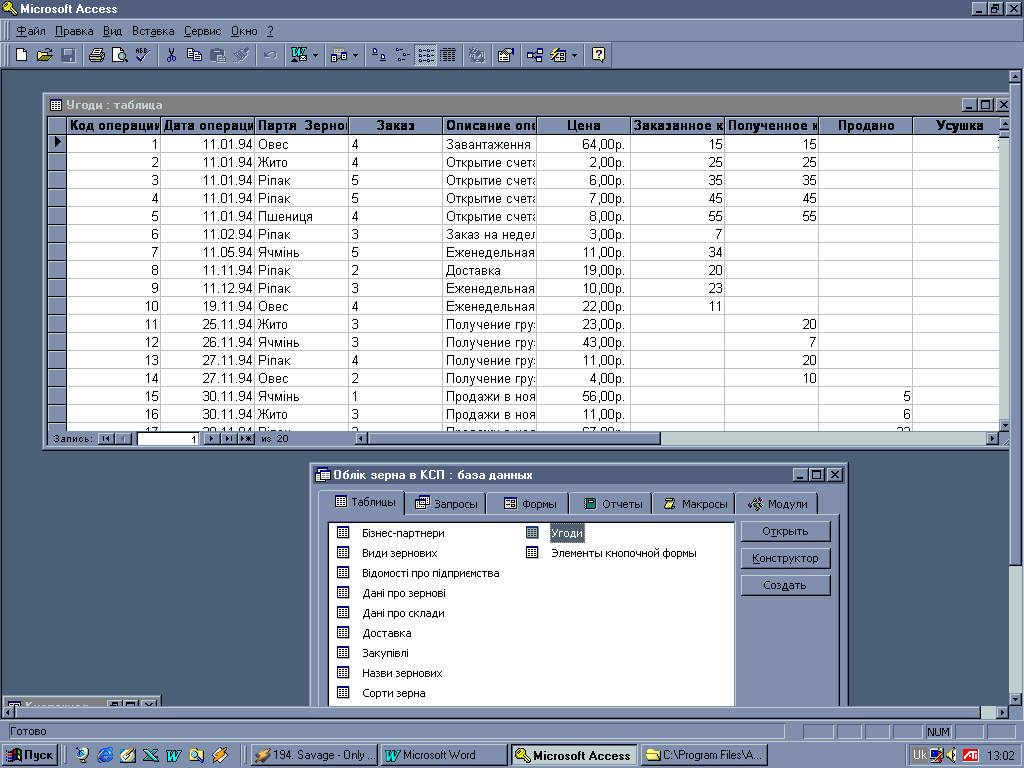Print using the printer toolbar icon

[x=96, y=55]
